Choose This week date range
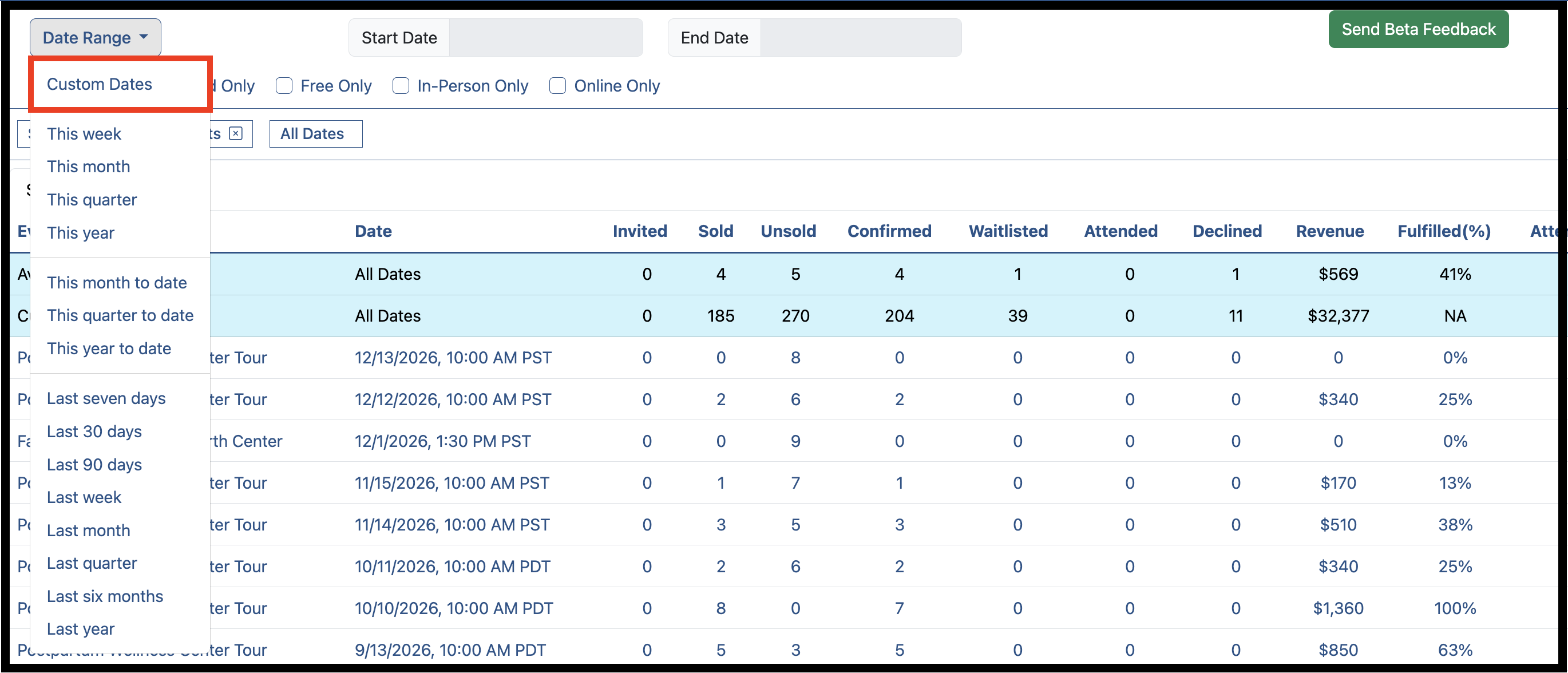This screenshot has width=1568, height=673. (x=84, y=134)
